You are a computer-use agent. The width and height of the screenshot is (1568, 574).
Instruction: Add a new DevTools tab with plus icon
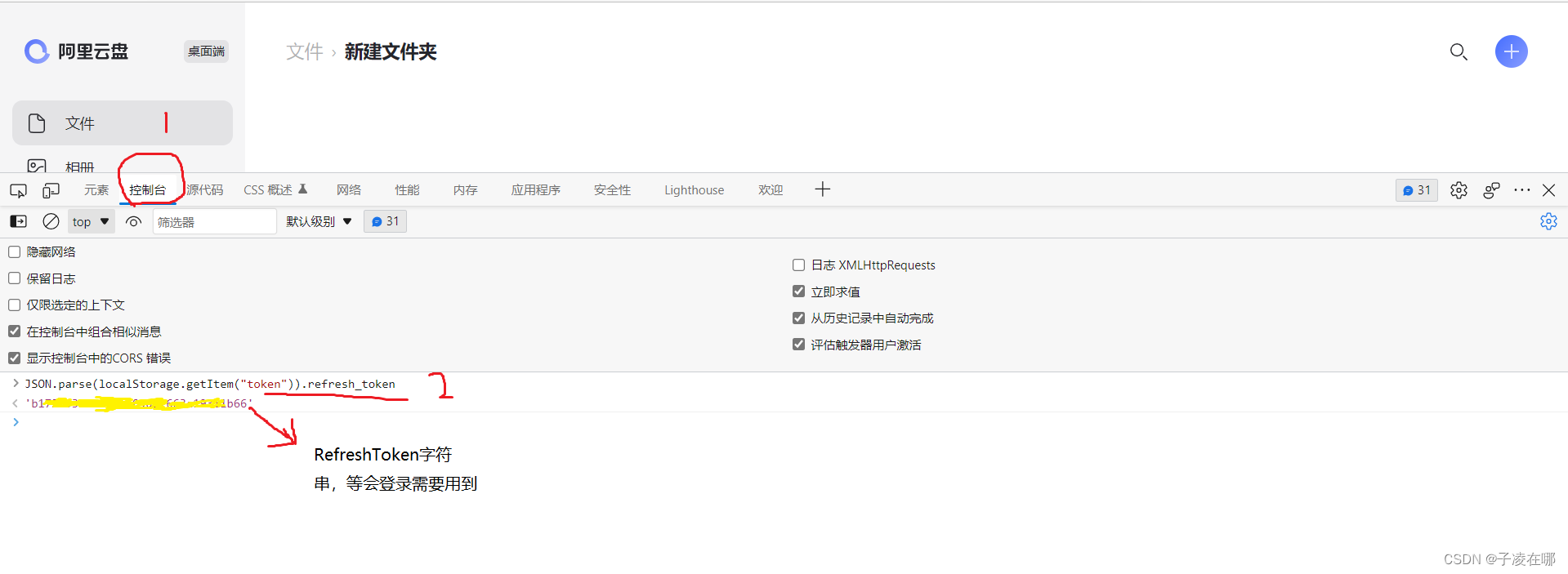823,189
